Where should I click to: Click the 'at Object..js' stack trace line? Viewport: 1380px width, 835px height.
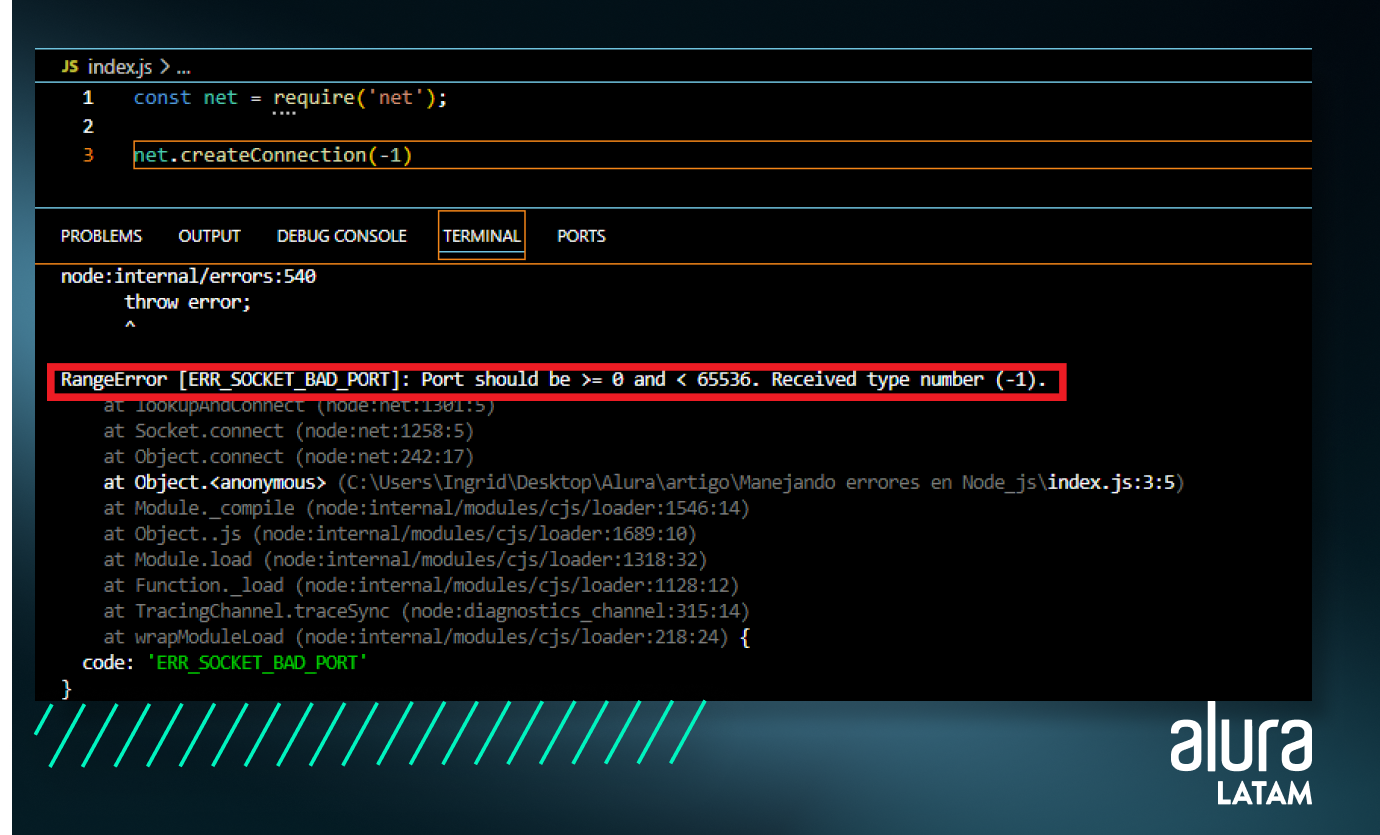coord(400,534)
